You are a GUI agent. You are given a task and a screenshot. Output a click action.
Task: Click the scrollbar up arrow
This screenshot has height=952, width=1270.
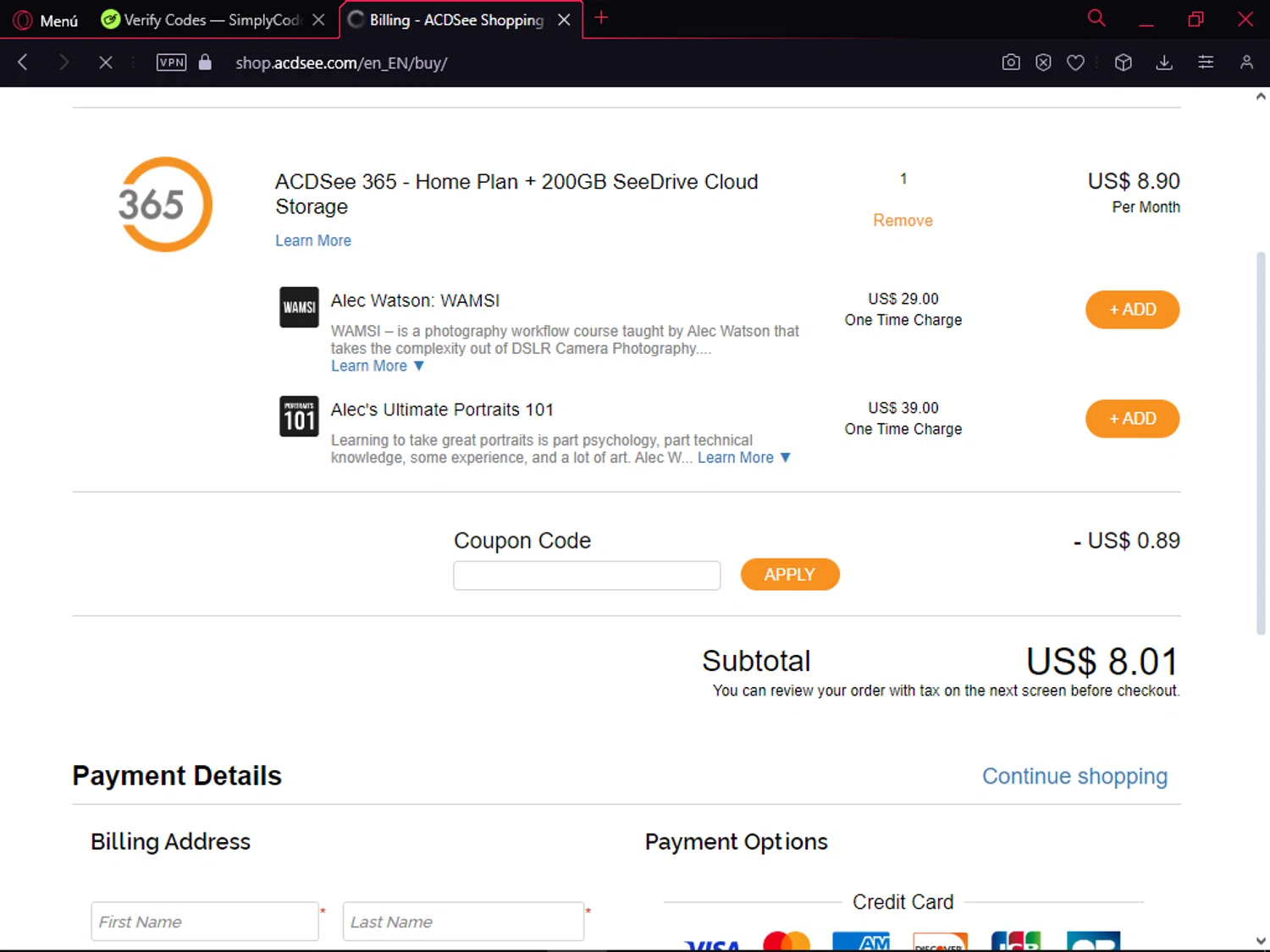point(1261,96)
